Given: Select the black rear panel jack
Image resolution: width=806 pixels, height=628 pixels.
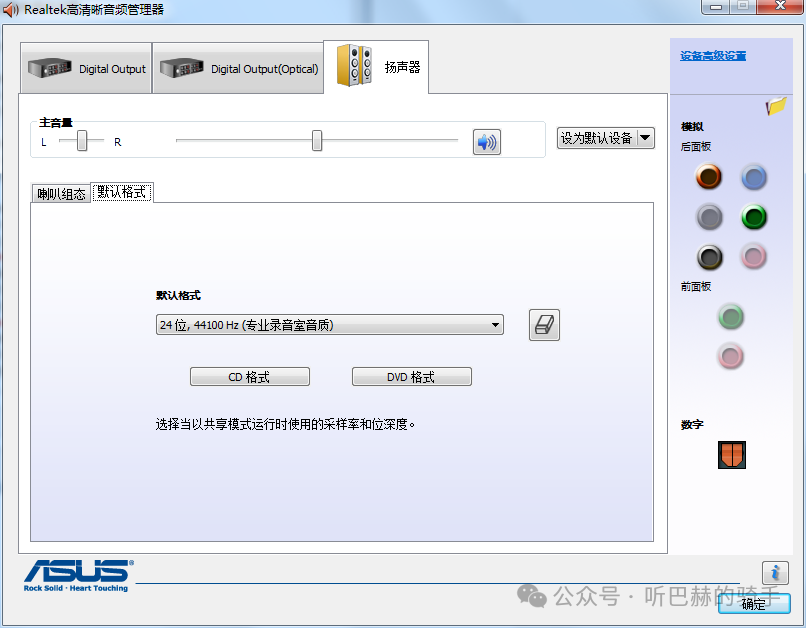Looking at the screenshot, I should (708, 258).
